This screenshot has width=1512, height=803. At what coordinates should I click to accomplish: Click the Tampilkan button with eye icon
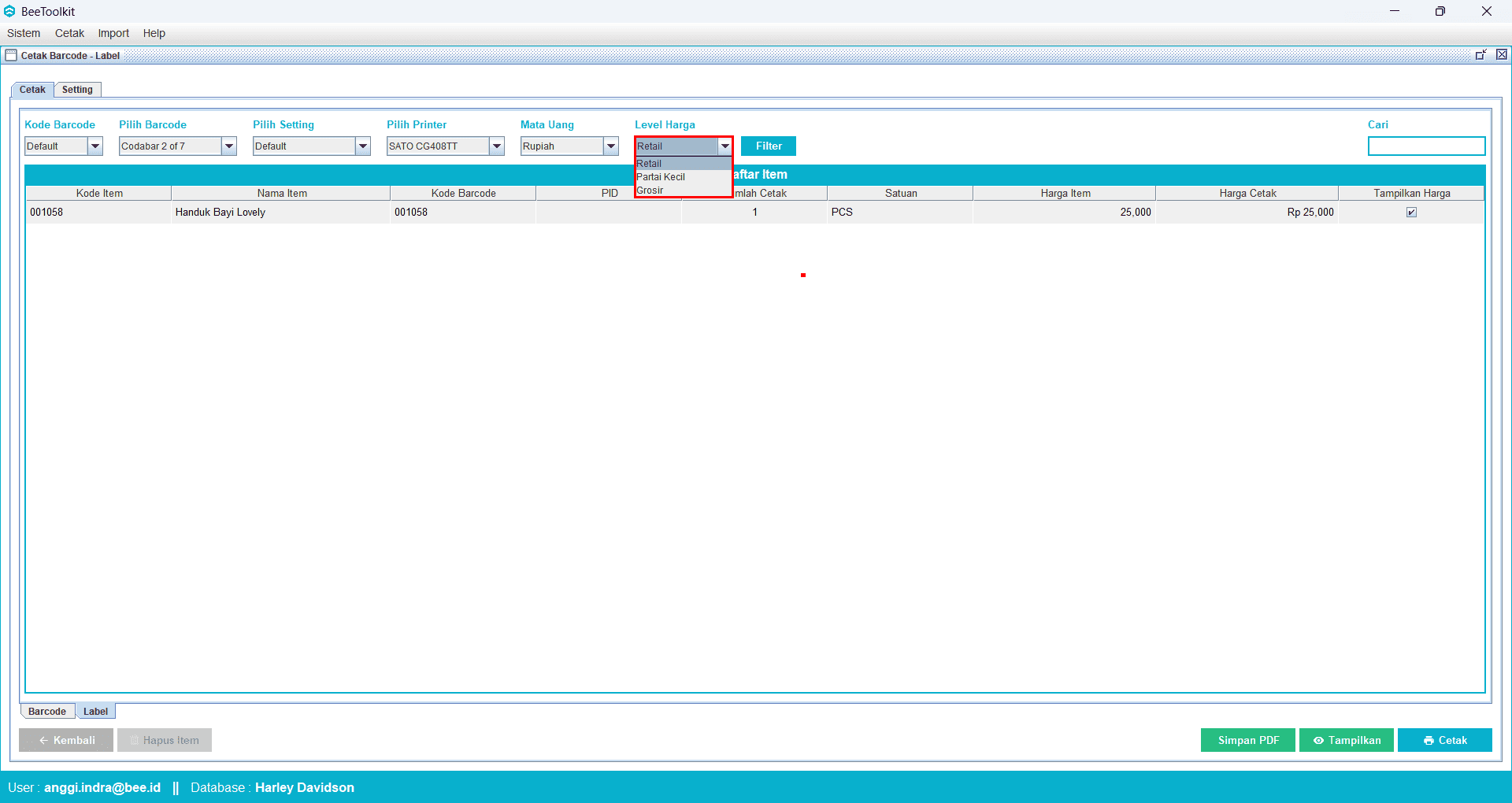coord(1346,740)
